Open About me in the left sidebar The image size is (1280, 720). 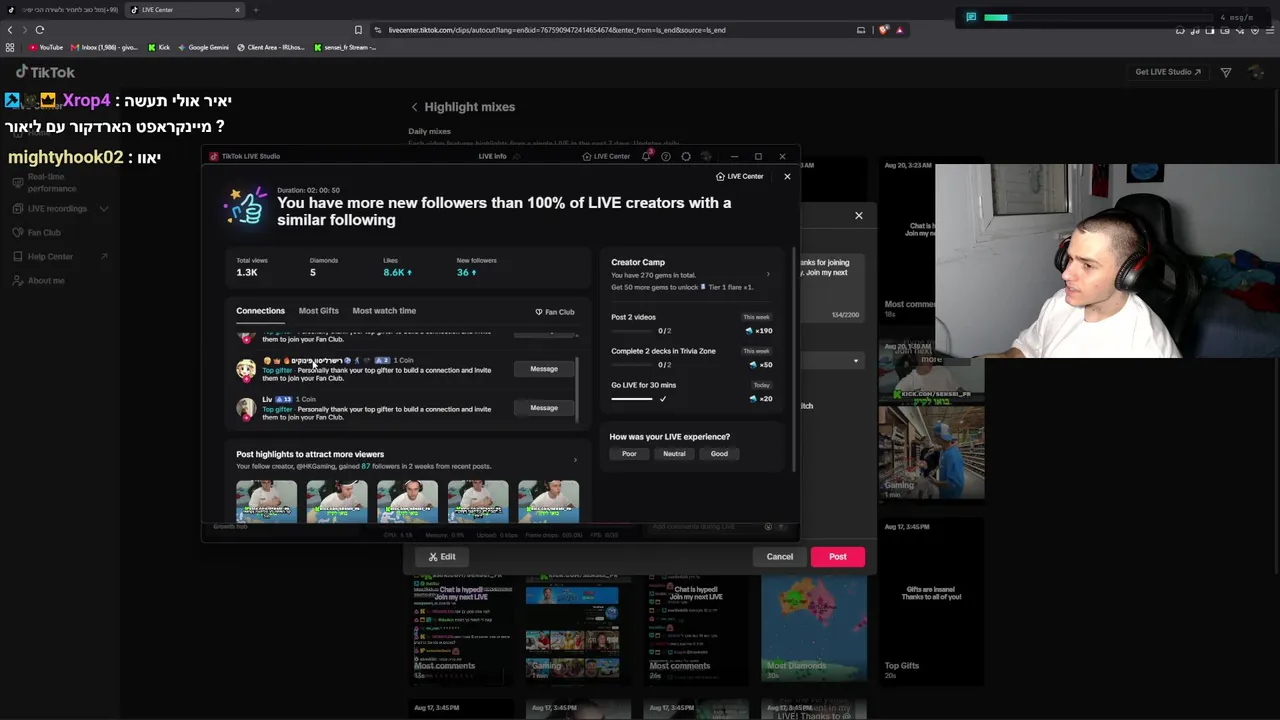pos(46,281)
